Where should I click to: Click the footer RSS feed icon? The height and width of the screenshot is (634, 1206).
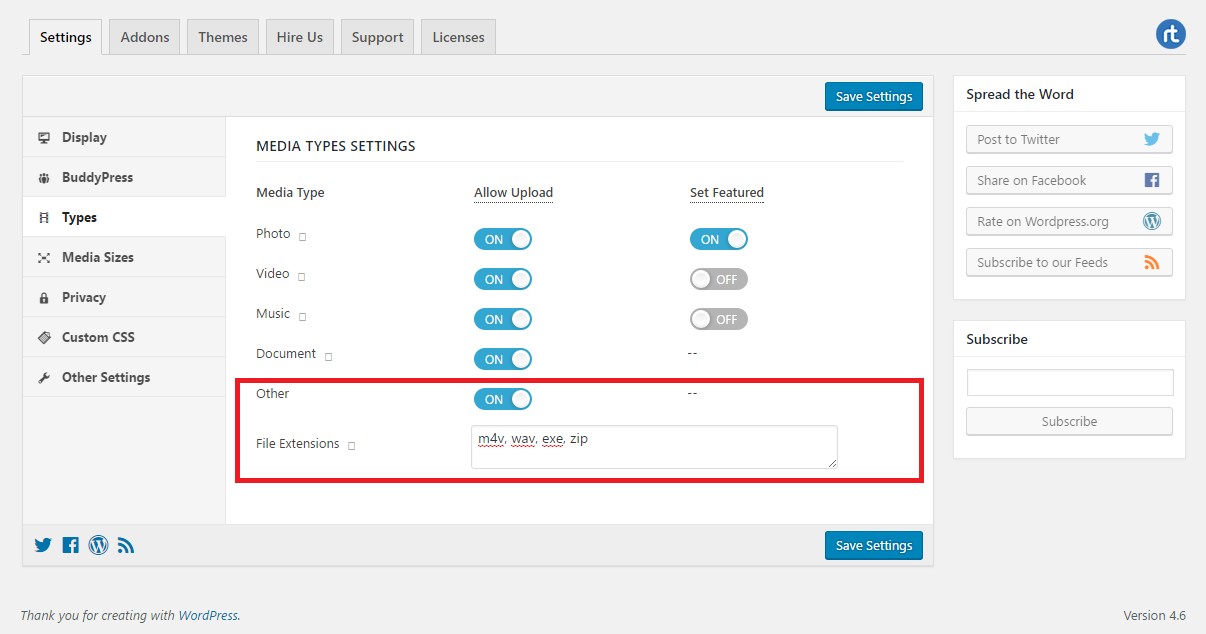(126, 545)
